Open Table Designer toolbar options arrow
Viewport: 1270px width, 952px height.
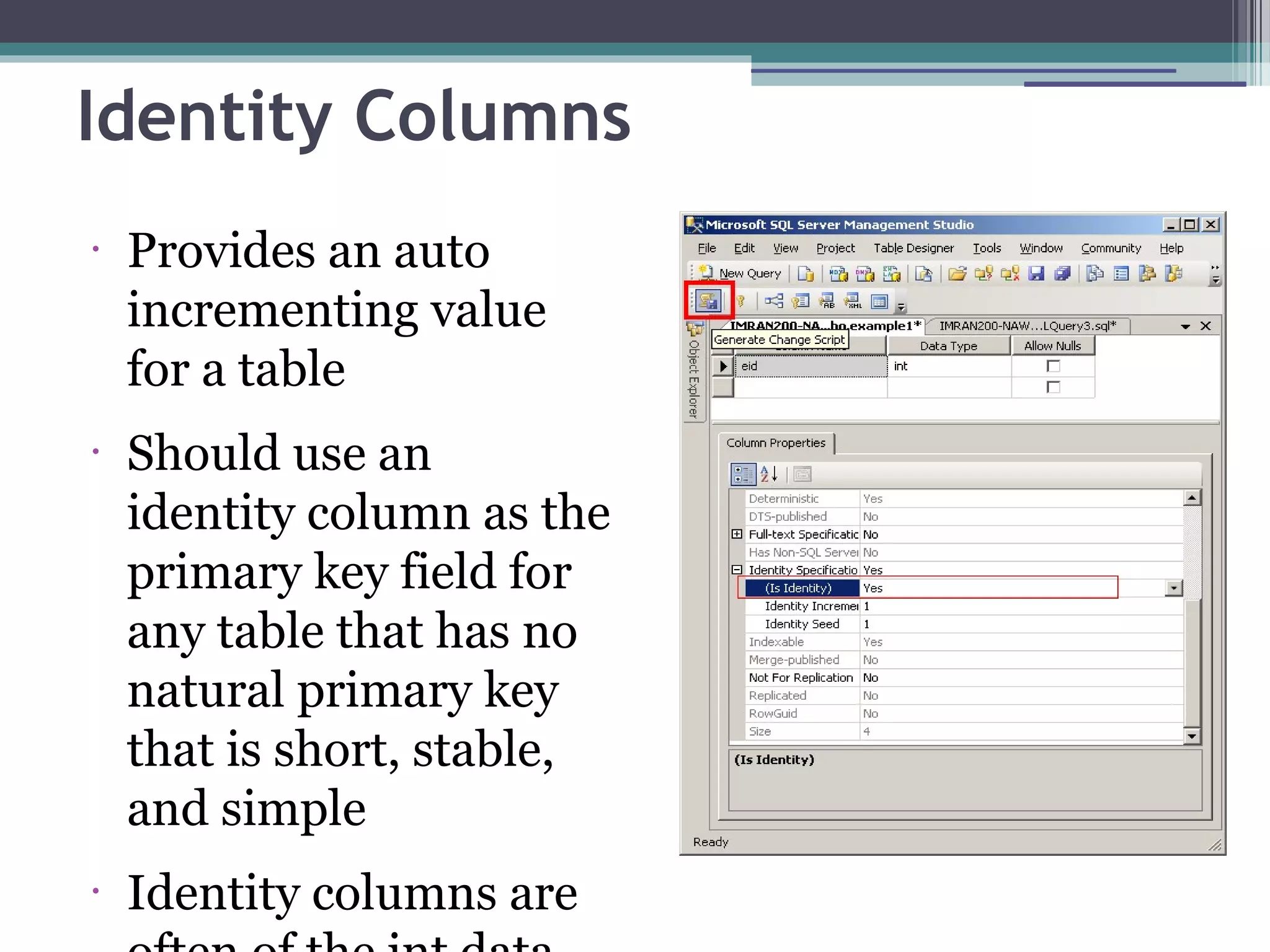click(x=902, y=307)
